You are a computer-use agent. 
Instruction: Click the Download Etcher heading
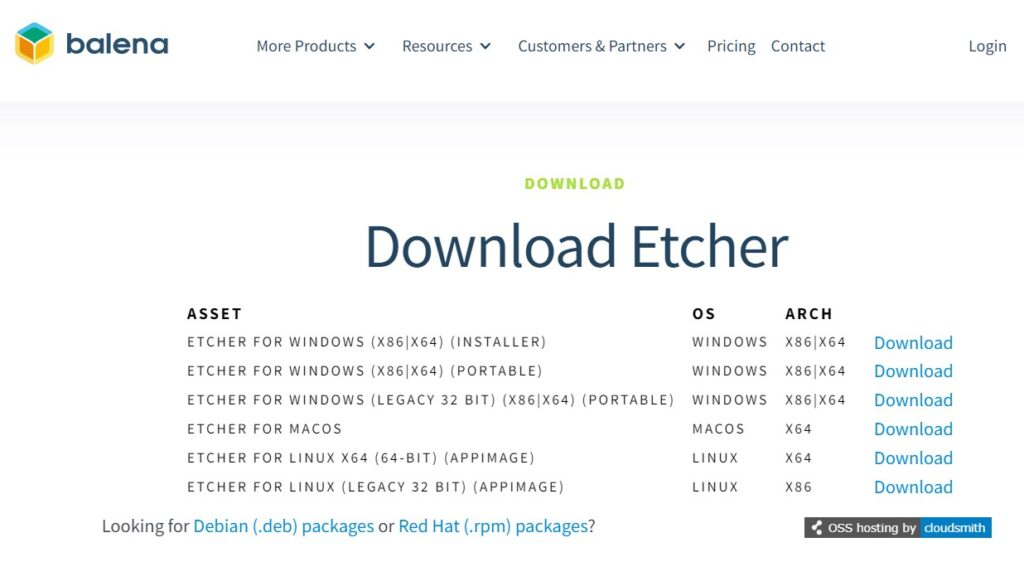[576, 247]
